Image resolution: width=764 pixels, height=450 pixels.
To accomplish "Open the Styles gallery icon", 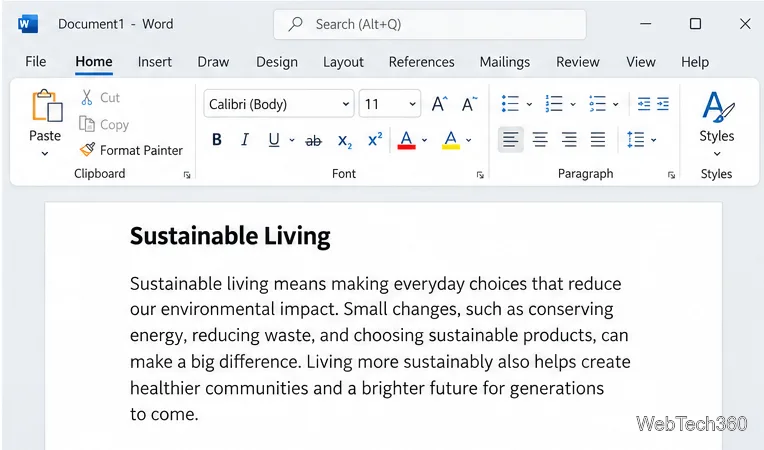I will 717,107.
